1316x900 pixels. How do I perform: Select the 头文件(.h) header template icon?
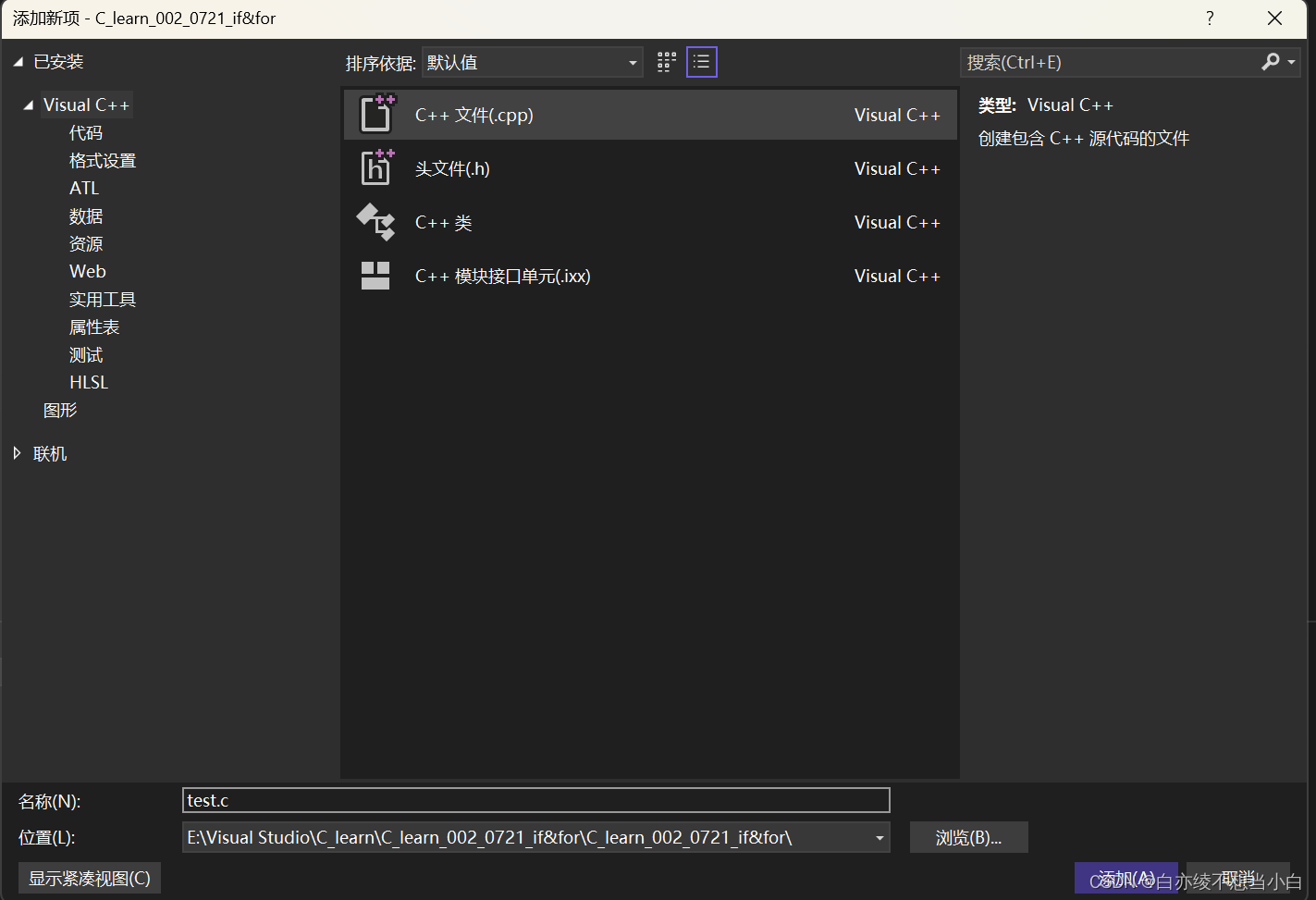(375, 167)
